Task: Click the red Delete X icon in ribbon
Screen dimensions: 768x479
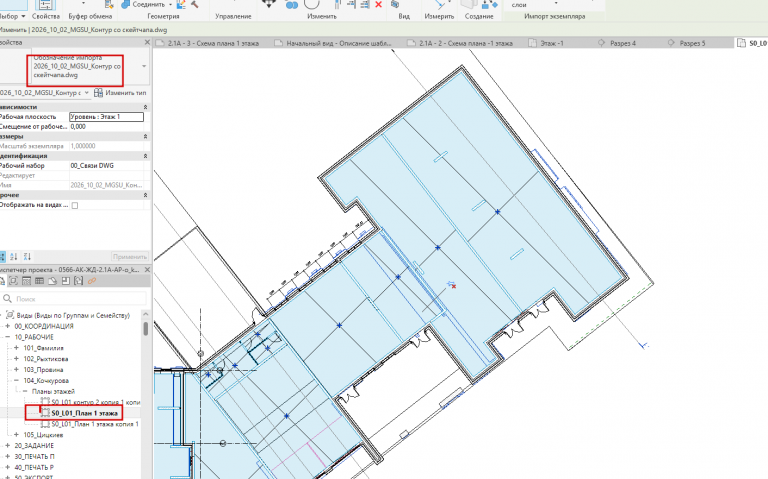Action: [x=378, y=4]
